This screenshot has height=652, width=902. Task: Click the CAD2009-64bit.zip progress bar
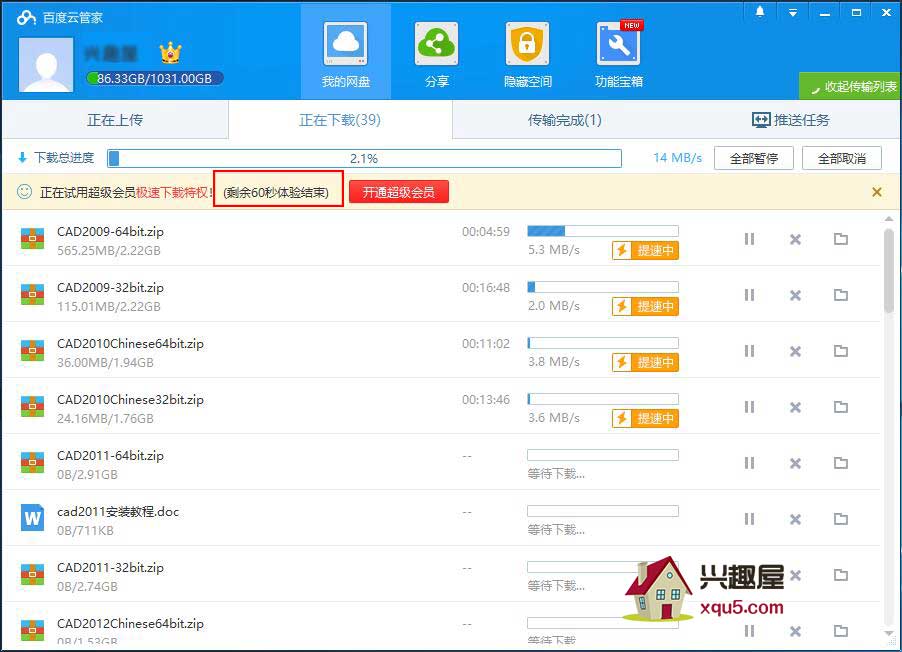pos(603,231)
